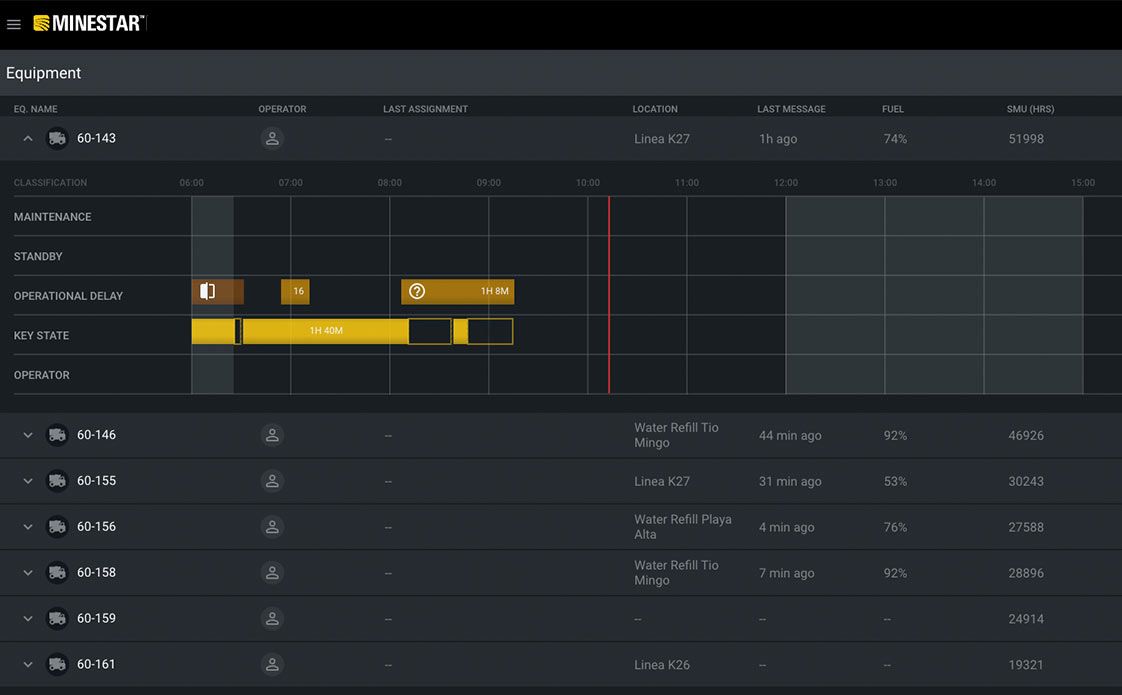Viewport: 1122px width, 695px height.
Task: Click the question mark delay icon
Action: click(x=418, y=291)
